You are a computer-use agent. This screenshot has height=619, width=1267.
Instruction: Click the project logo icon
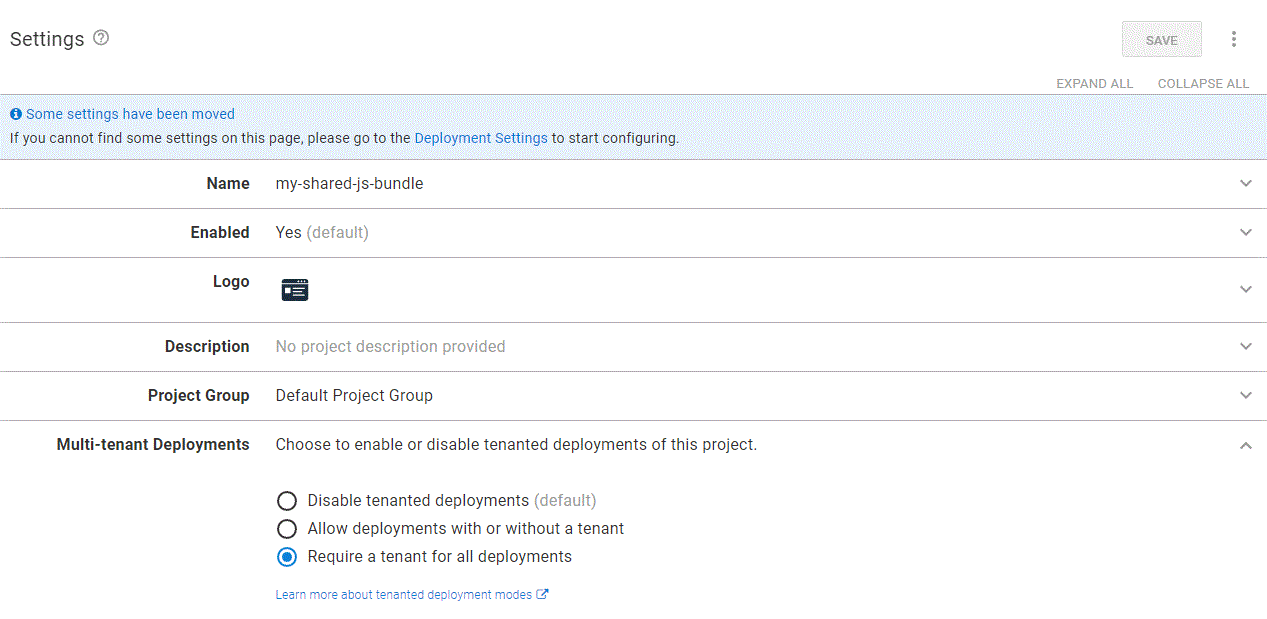point(295,290)
